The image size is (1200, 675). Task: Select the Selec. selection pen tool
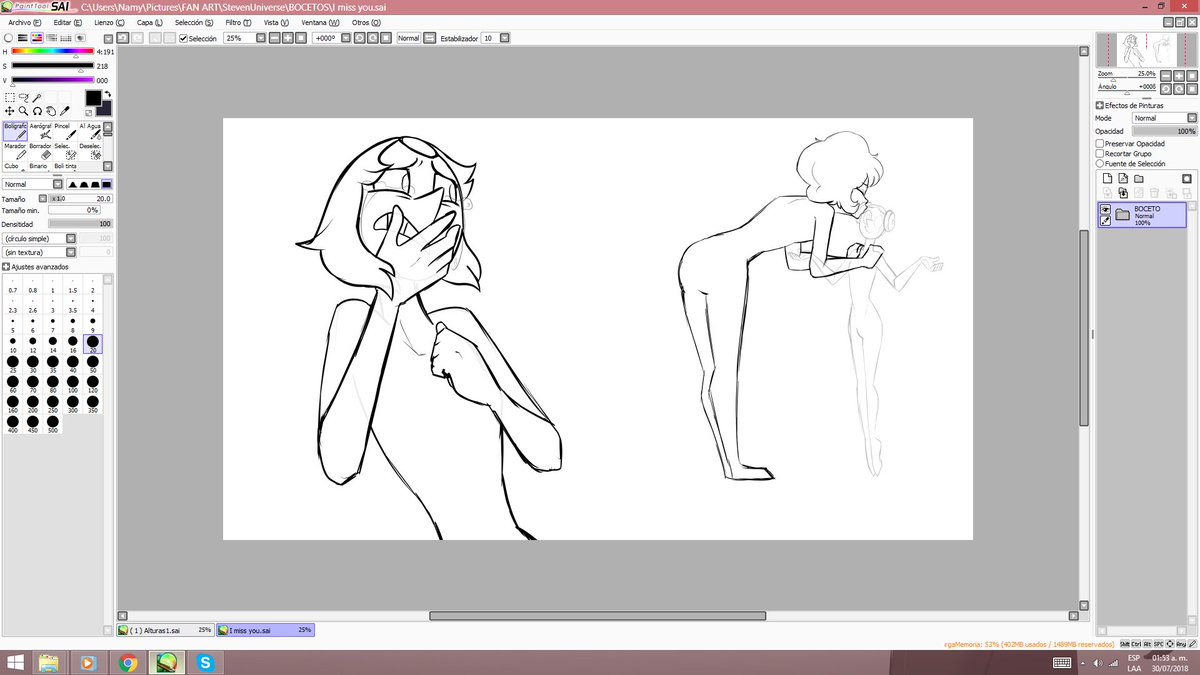pyautogui.click(x=65, y=152)
